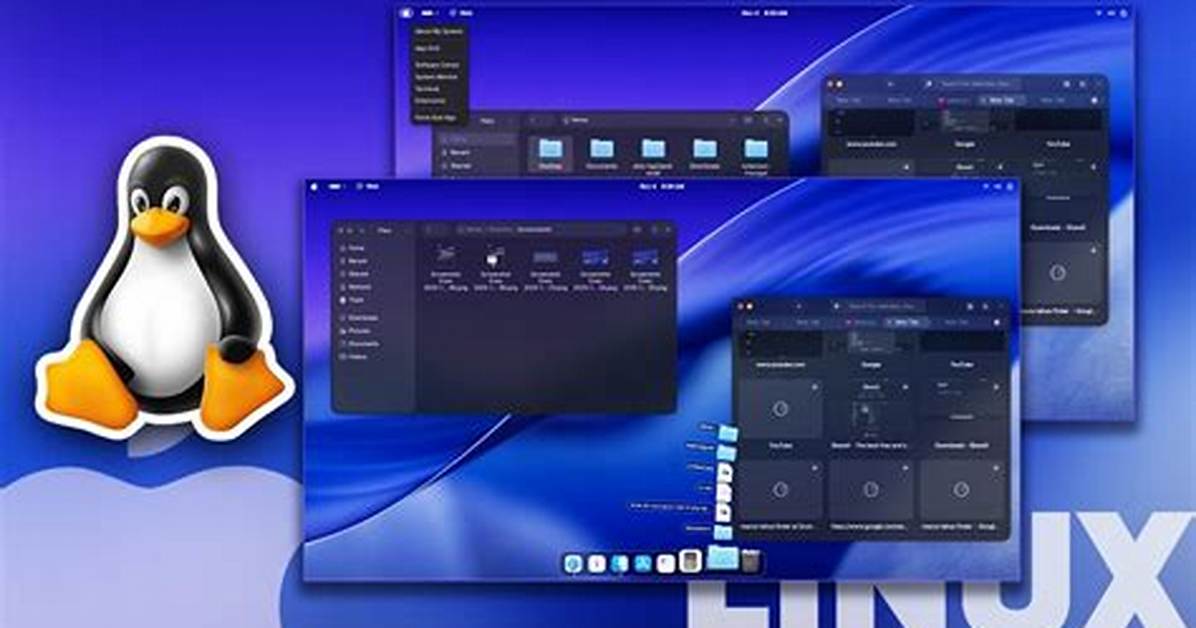Open the YouTube tile in the back browser window
1196x628 pixels.
click(x=1058, y=127)
